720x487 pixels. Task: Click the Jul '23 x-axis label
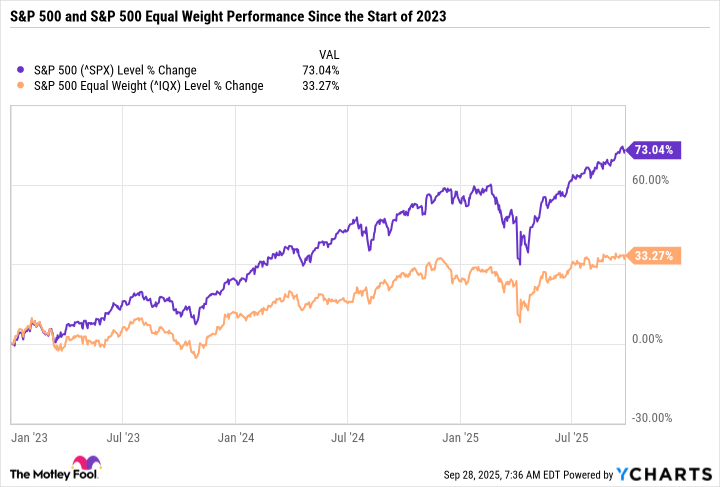click(121, 436)
